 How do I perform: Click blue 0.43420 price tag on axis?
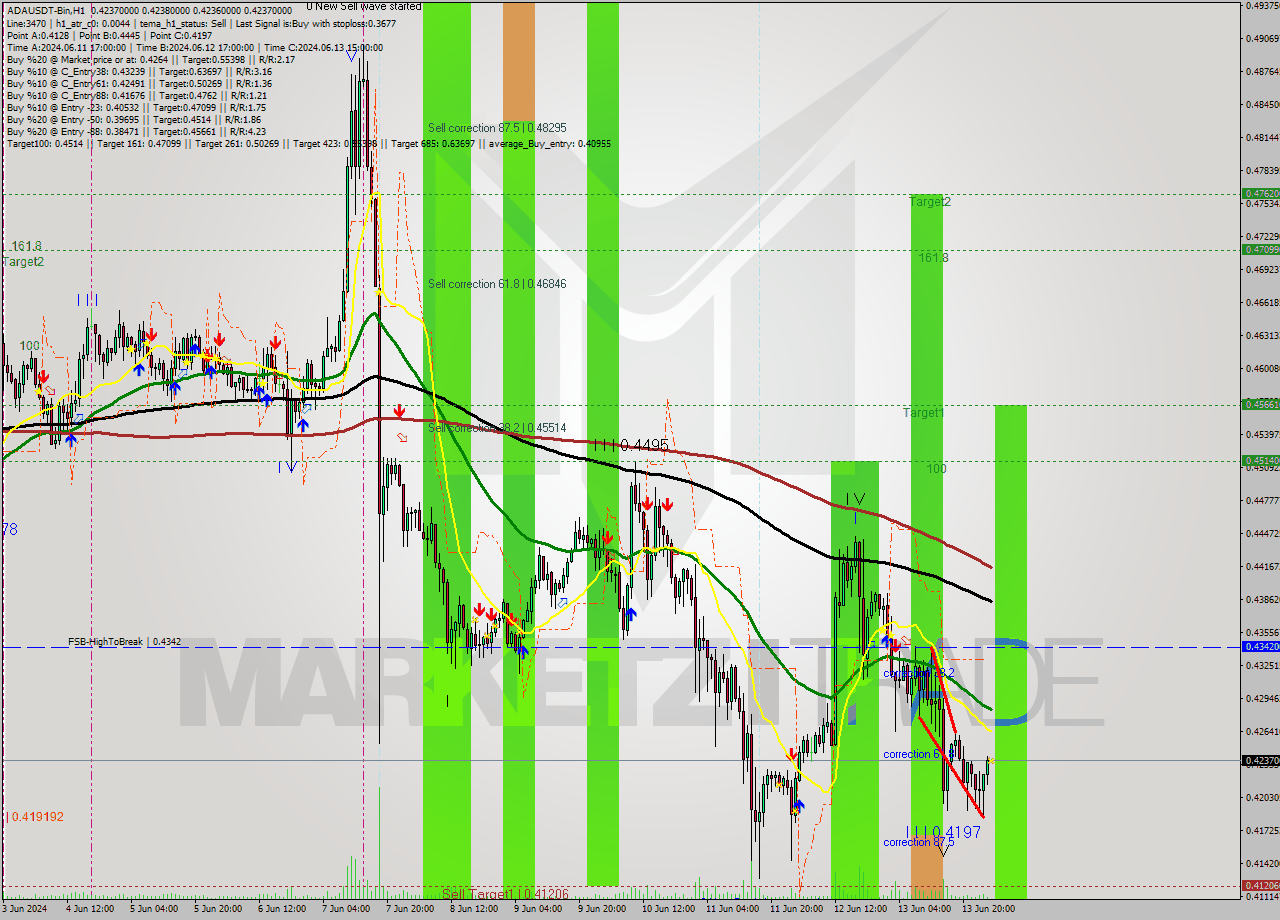coord(1259,647)
